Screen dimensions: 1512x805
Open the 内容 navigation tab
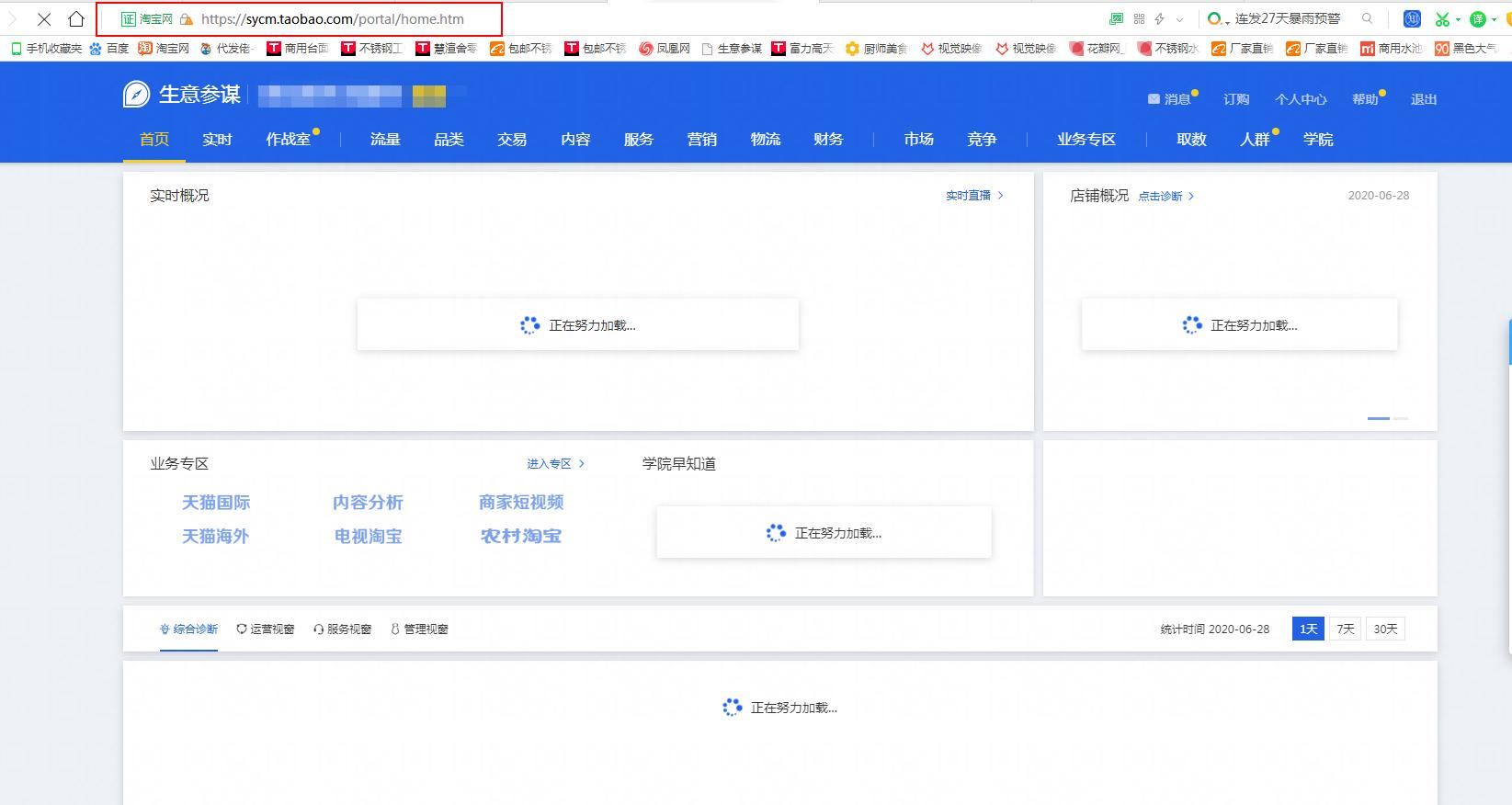pos(575,140)
